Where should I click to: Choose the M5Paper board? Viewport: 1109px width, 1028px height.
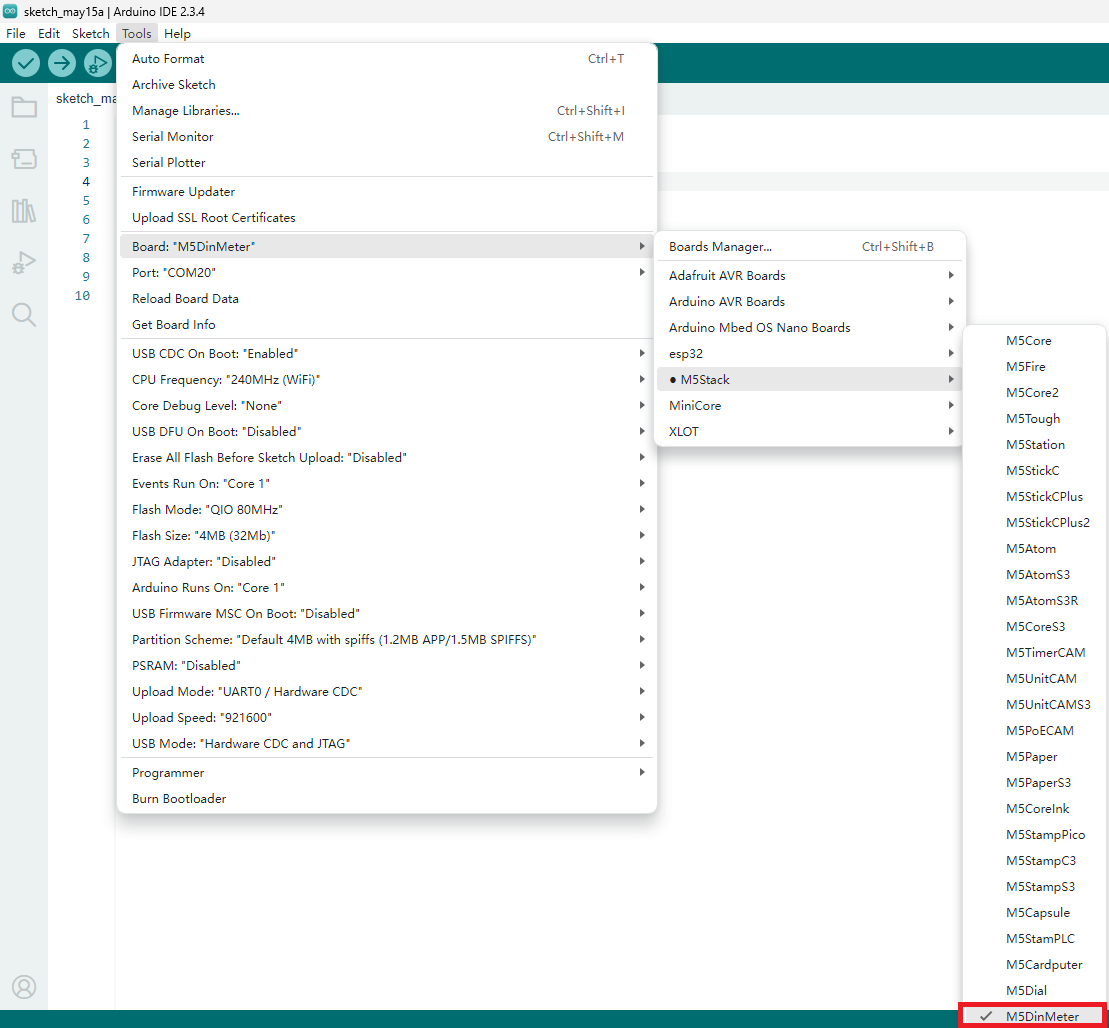point(1034,757)
